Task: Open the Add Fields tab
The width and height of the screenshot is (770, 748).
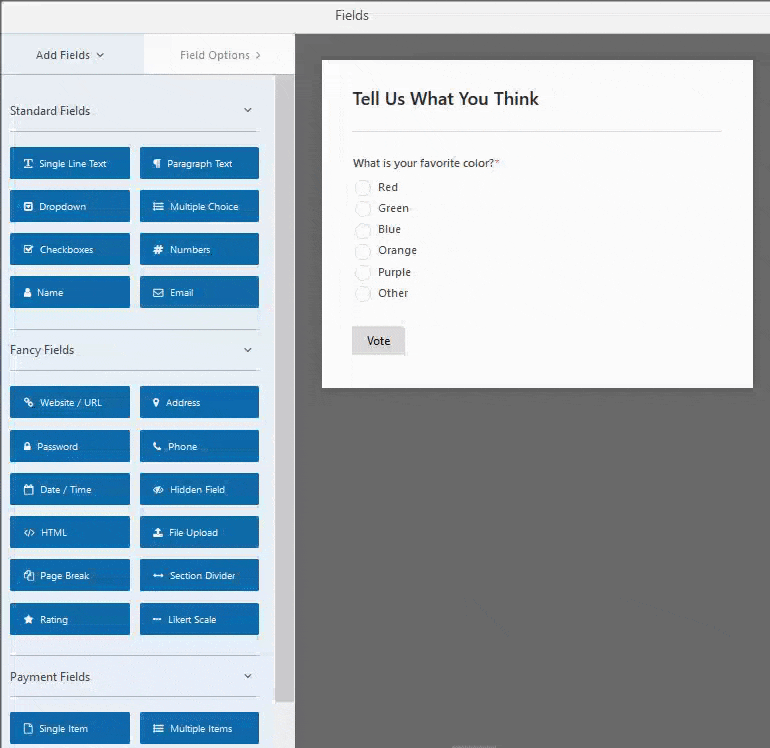Action: (x=70, y=55)
